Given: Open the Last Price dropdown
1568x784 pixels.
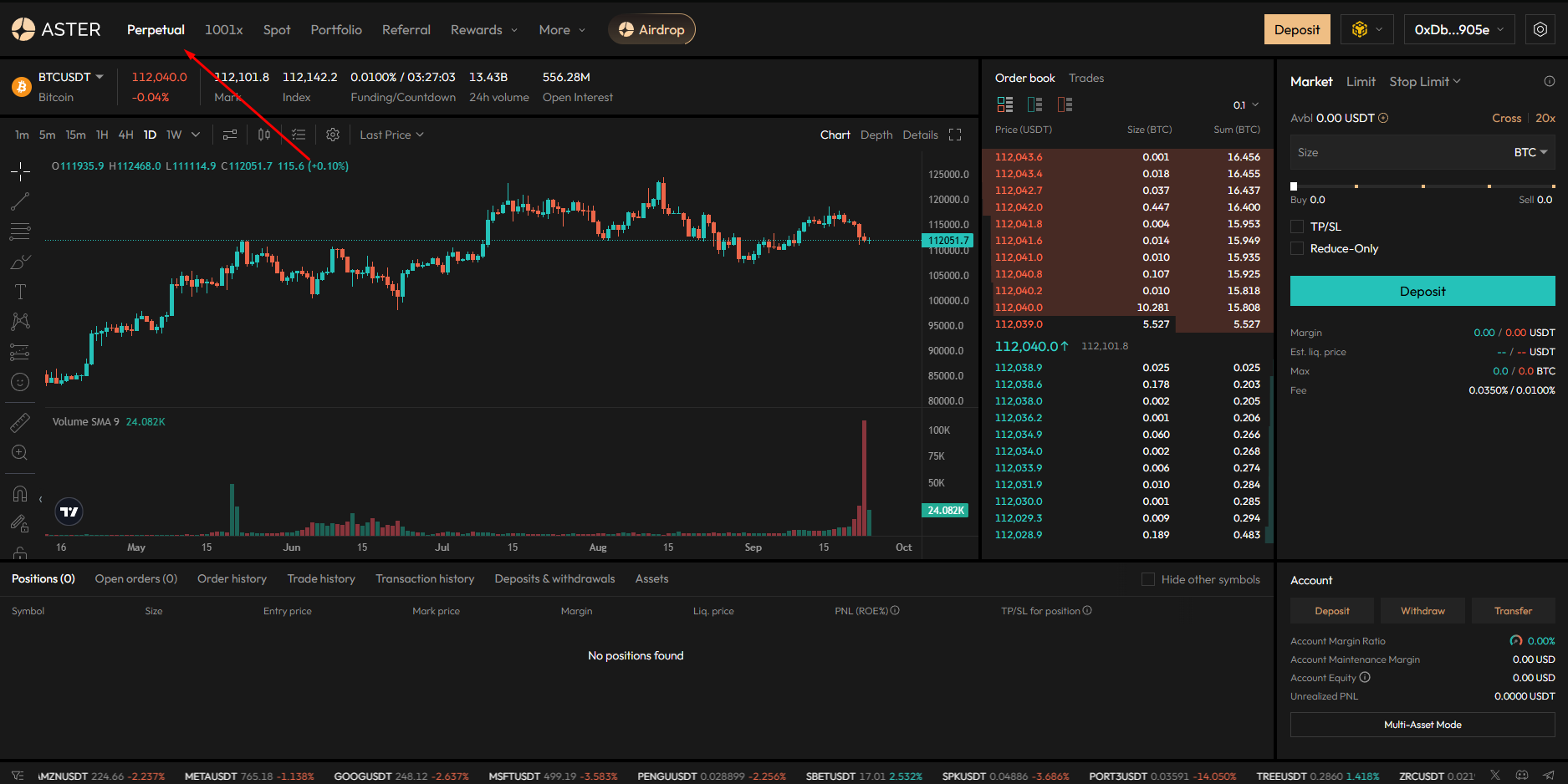Looking at the screenshot, I should tap(391, 135).
